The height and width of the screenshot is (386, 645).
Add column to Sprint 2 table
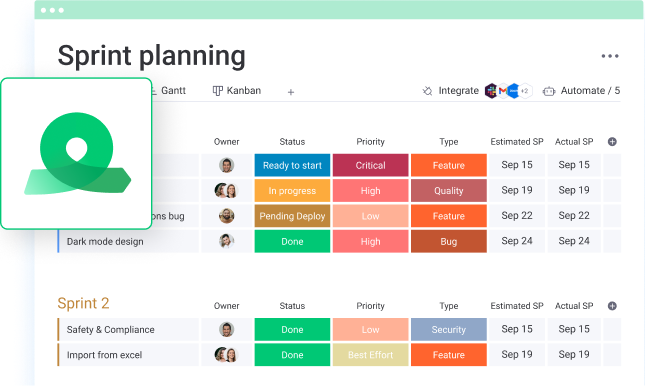coord(612,306)
